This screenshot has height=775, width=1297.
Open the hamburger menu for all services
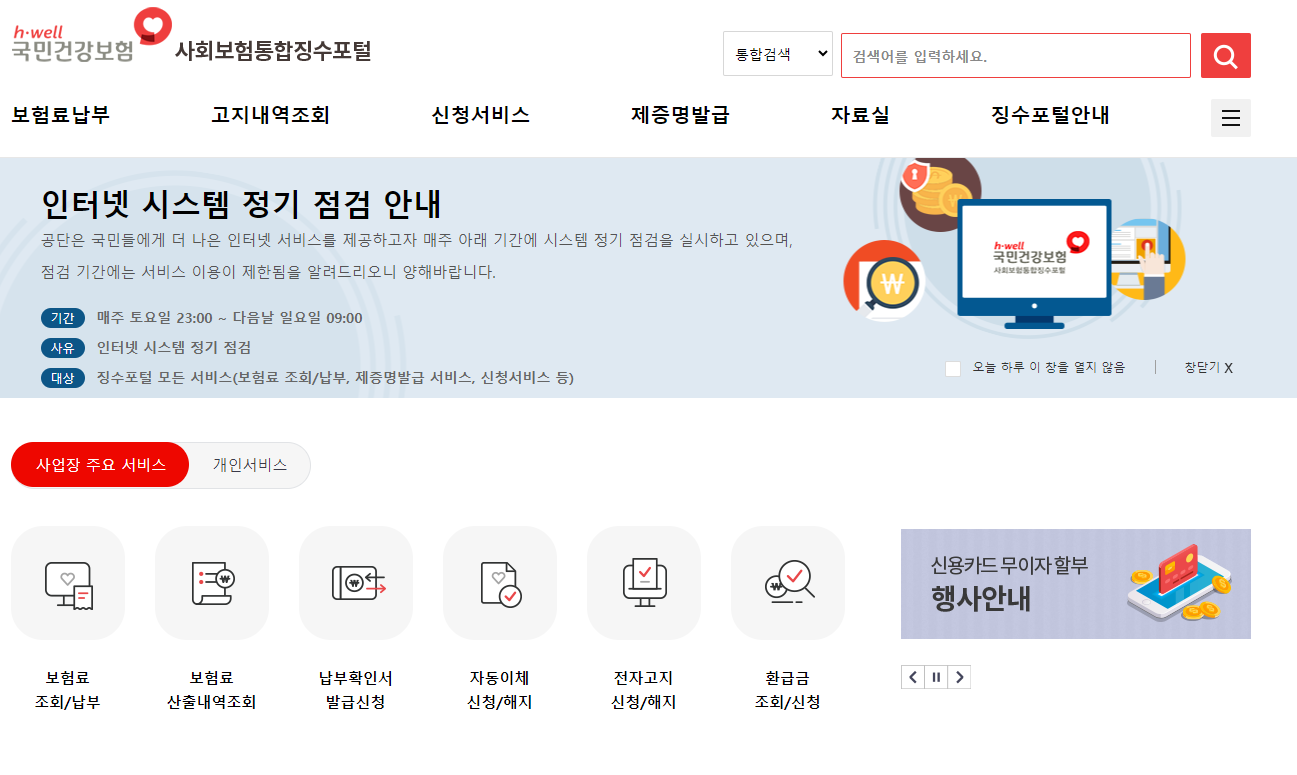[1230, 117]
